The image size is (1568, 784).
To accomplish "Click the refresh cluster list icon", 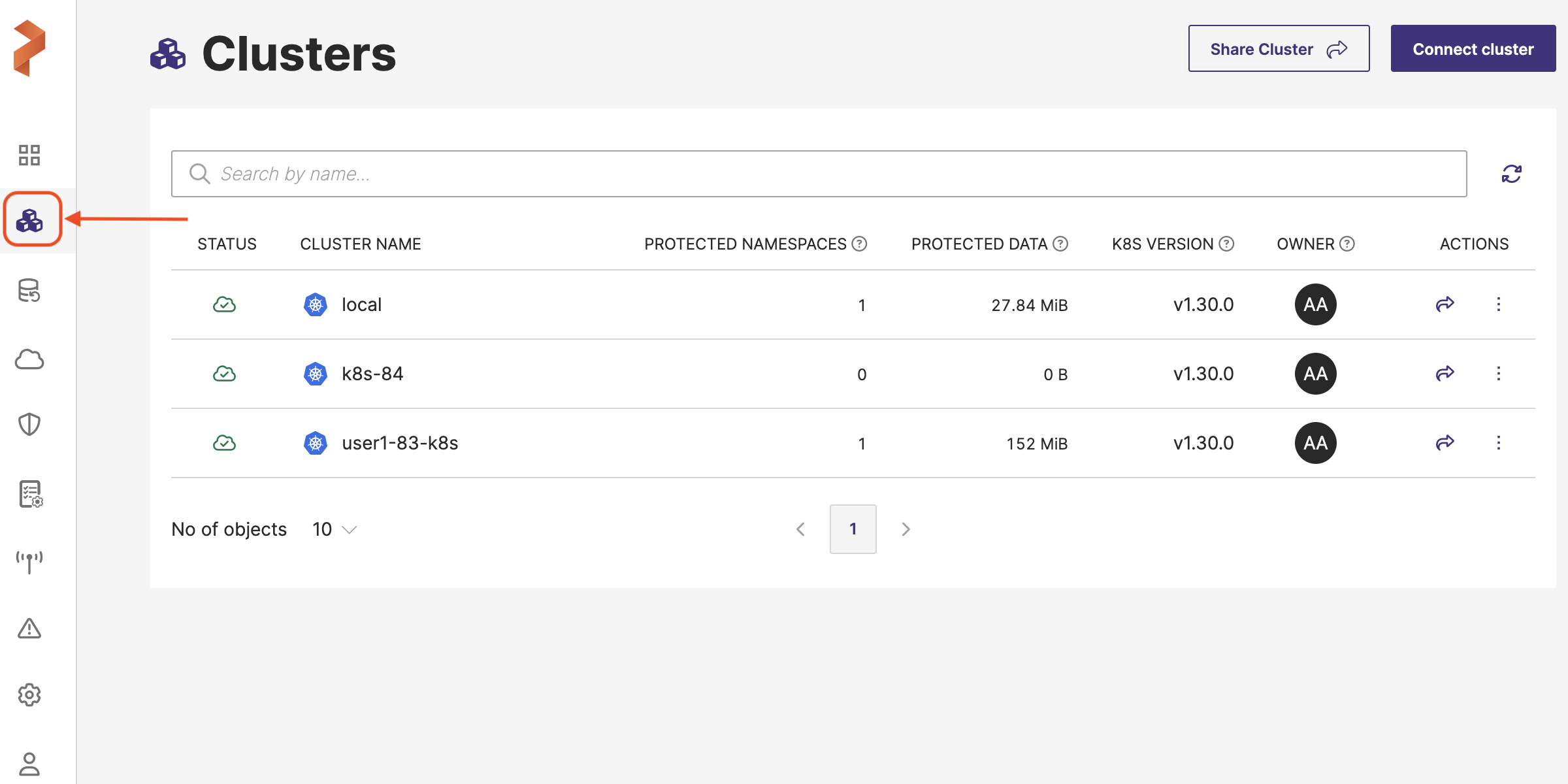I will point(1511,174).
